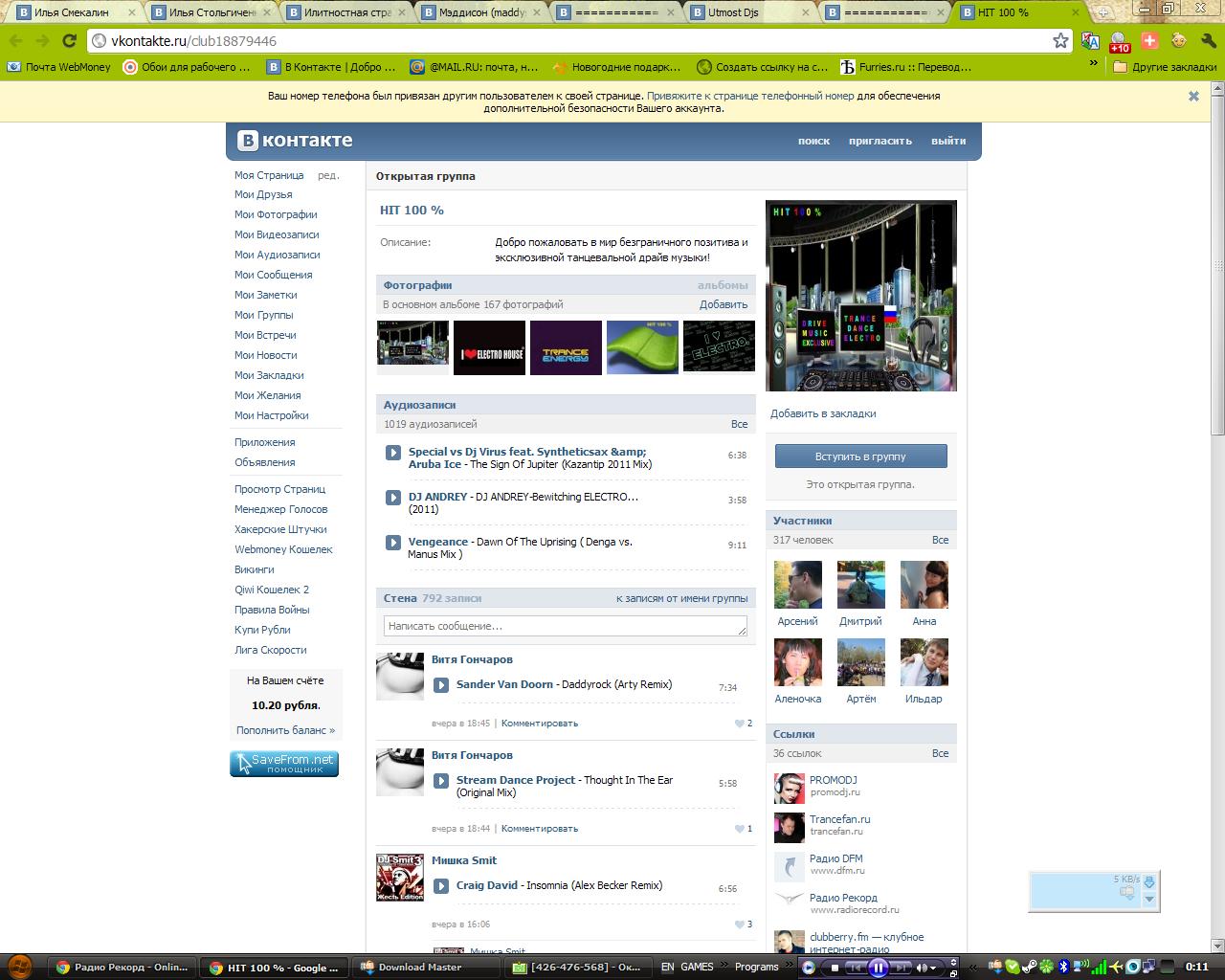Open the Trance Energy photo thumbnail
Screen dimensions: 1225x980
coord(566,346)
